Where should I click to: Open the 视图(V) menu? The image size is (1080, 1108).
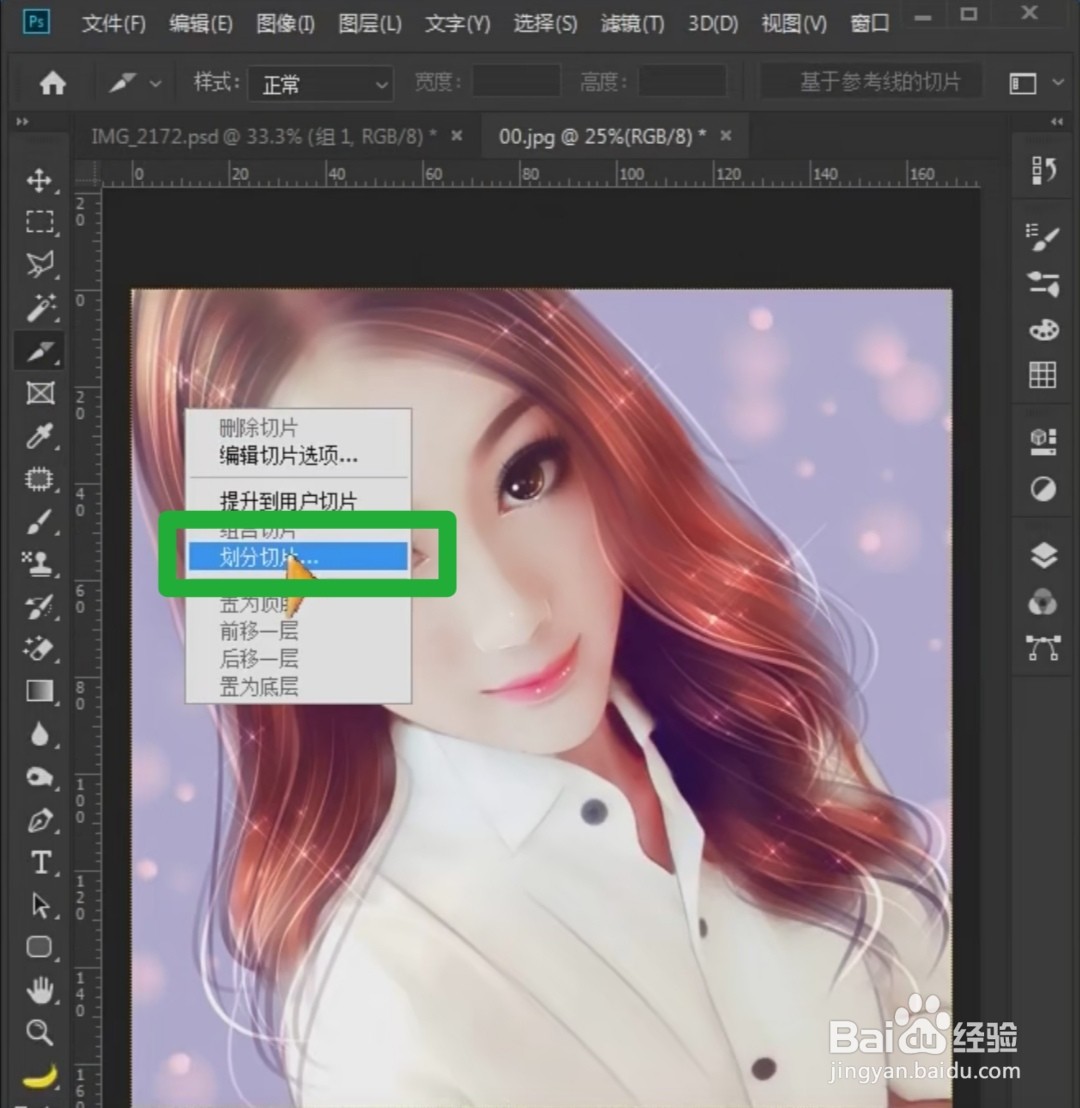pyautogui.click(x=794, y=24)
